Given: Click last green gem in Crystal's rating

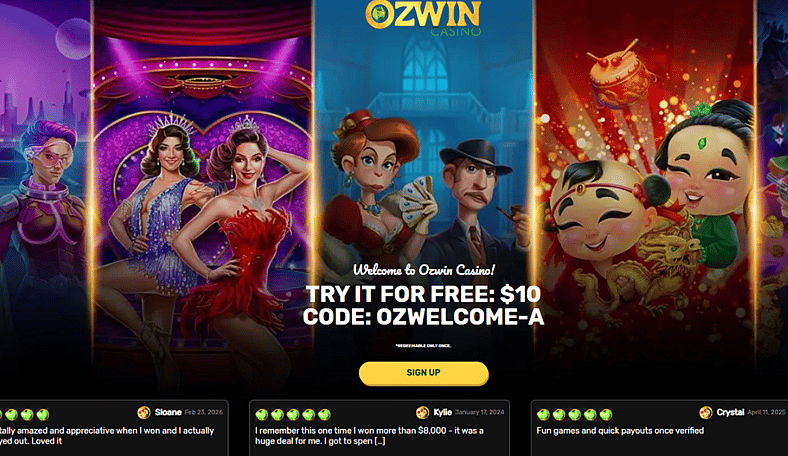Looking at the screenshot, I should pyautogui.click(x=606, y=415).
